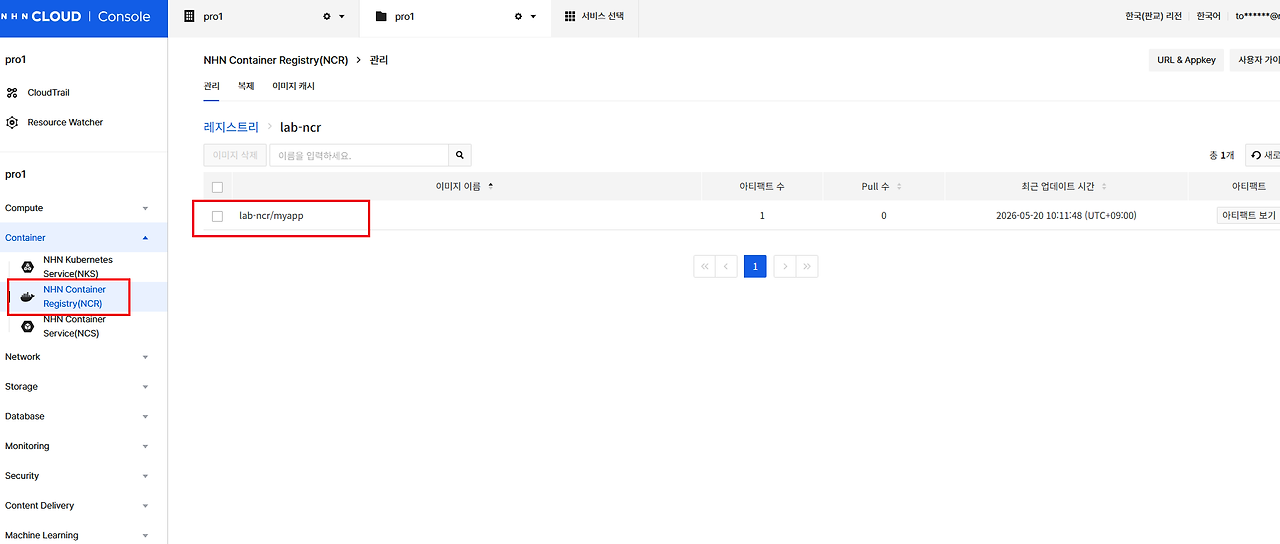Switch to the 이미지 캐시 tab
Image resolution: width=1280 pixels, height=544 pixels.
coord(293,87)
